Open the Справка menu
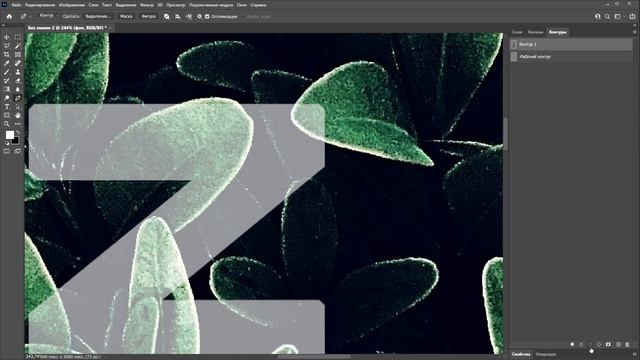The height and width of the screenshot is (360, 640). pos(258,5)
